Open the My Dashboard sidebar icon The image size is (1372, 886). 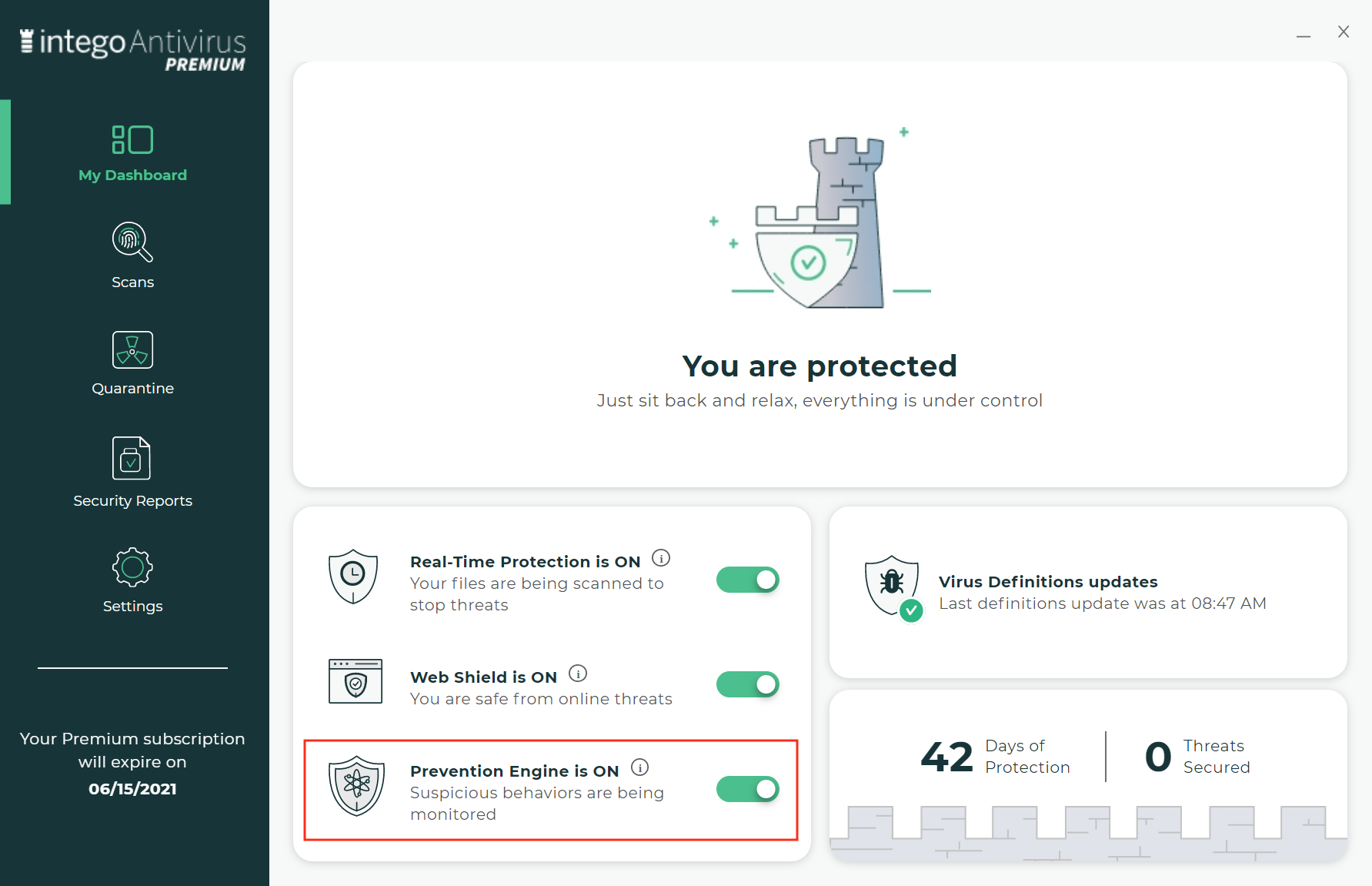[x=132, y=140]
